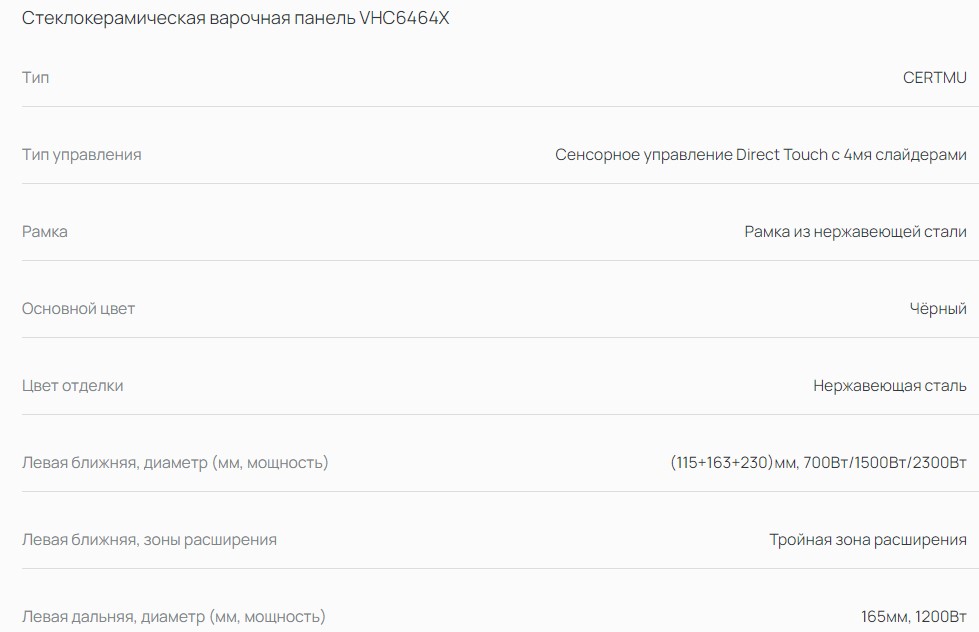Click the "Рамка из нержавеющей стали" value
Image resolution: width=979 pixels, height=632 pixels.
click(855, 232)
